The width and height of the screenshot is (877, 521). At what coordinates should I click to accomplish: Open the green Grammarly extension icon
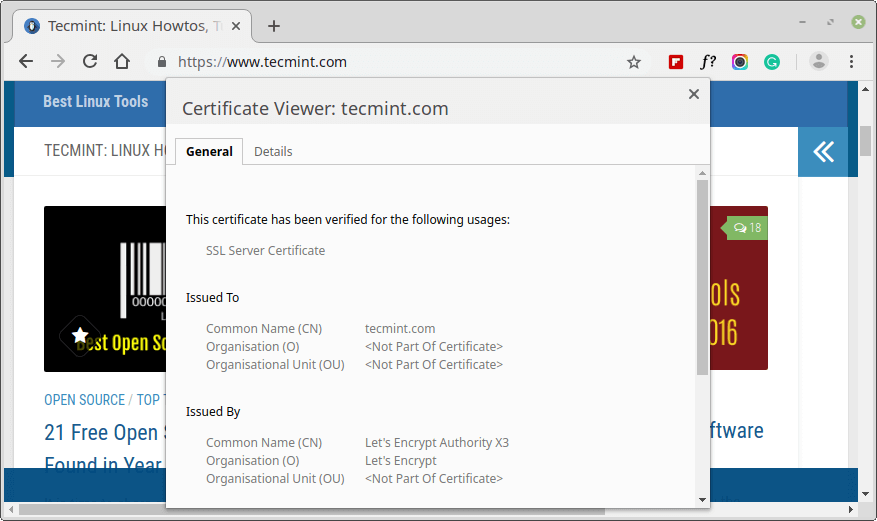772,62
